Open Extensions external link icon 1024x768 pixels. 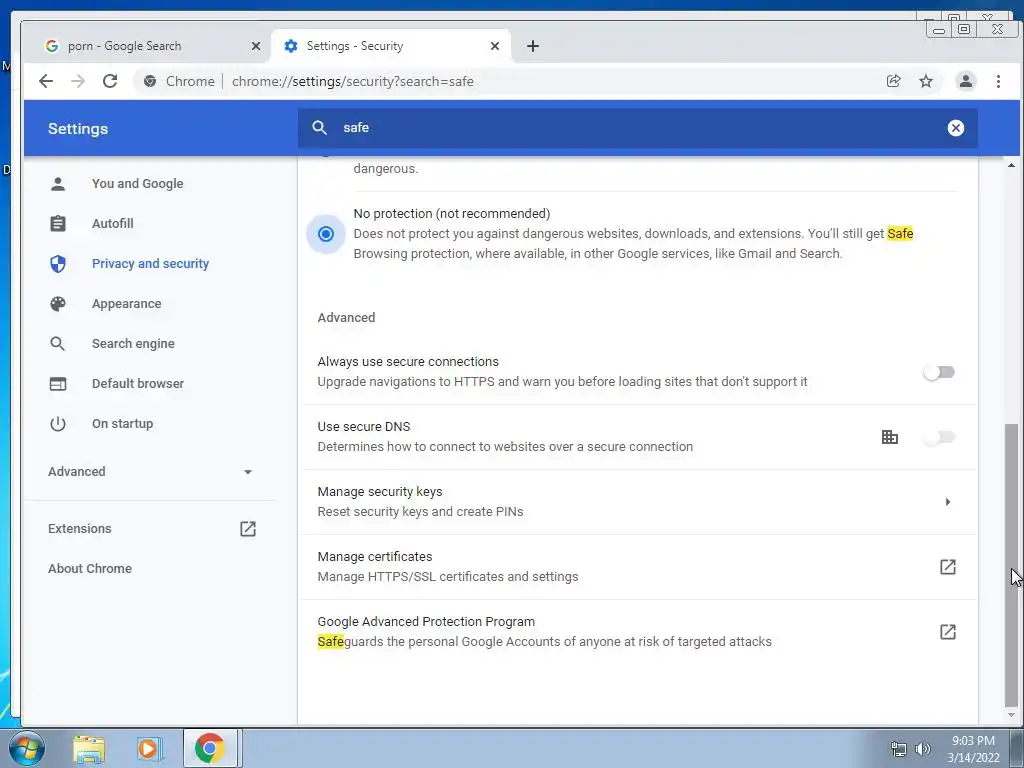[248, 528]
